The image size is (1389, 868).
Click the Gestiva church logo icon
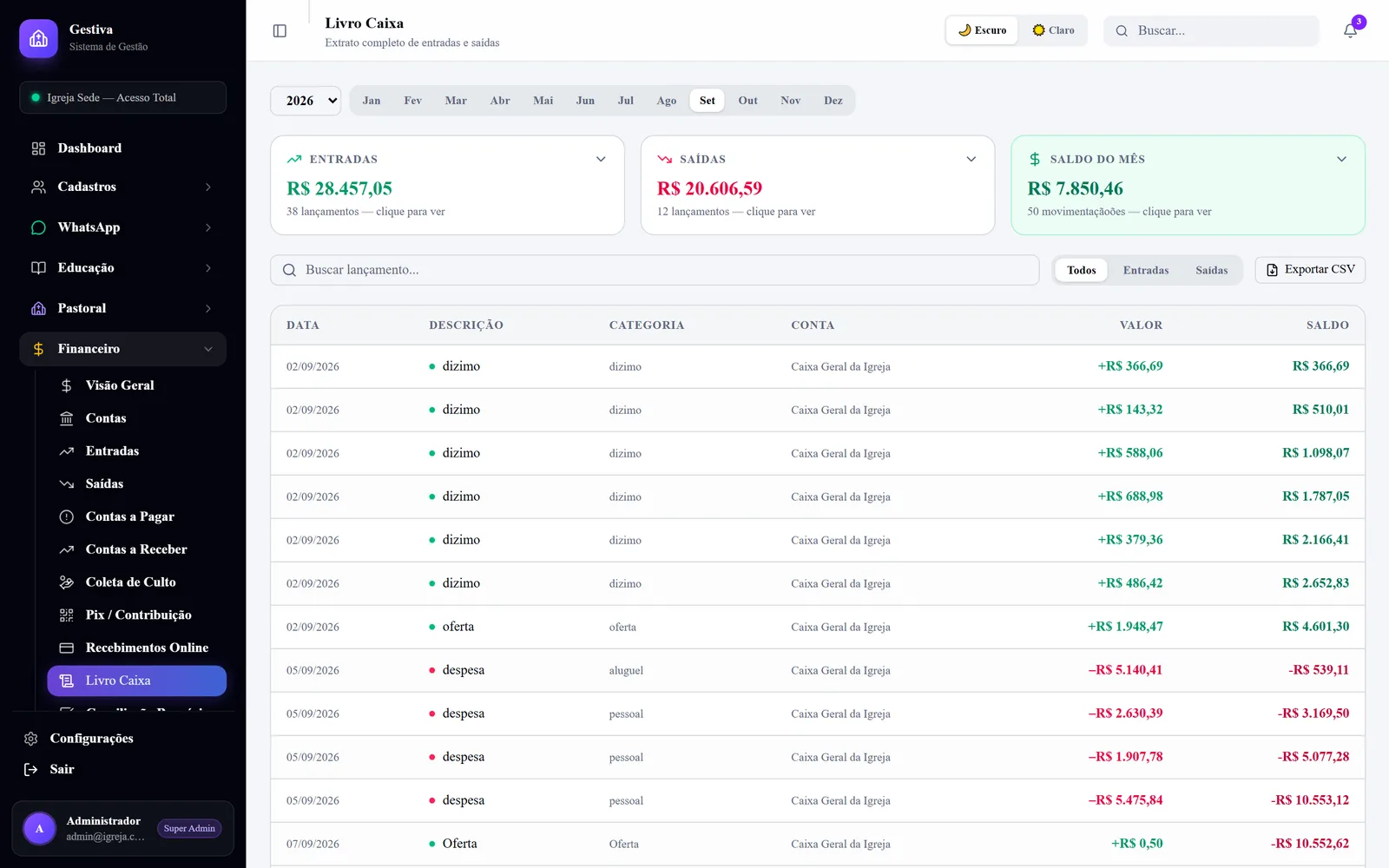38,38
